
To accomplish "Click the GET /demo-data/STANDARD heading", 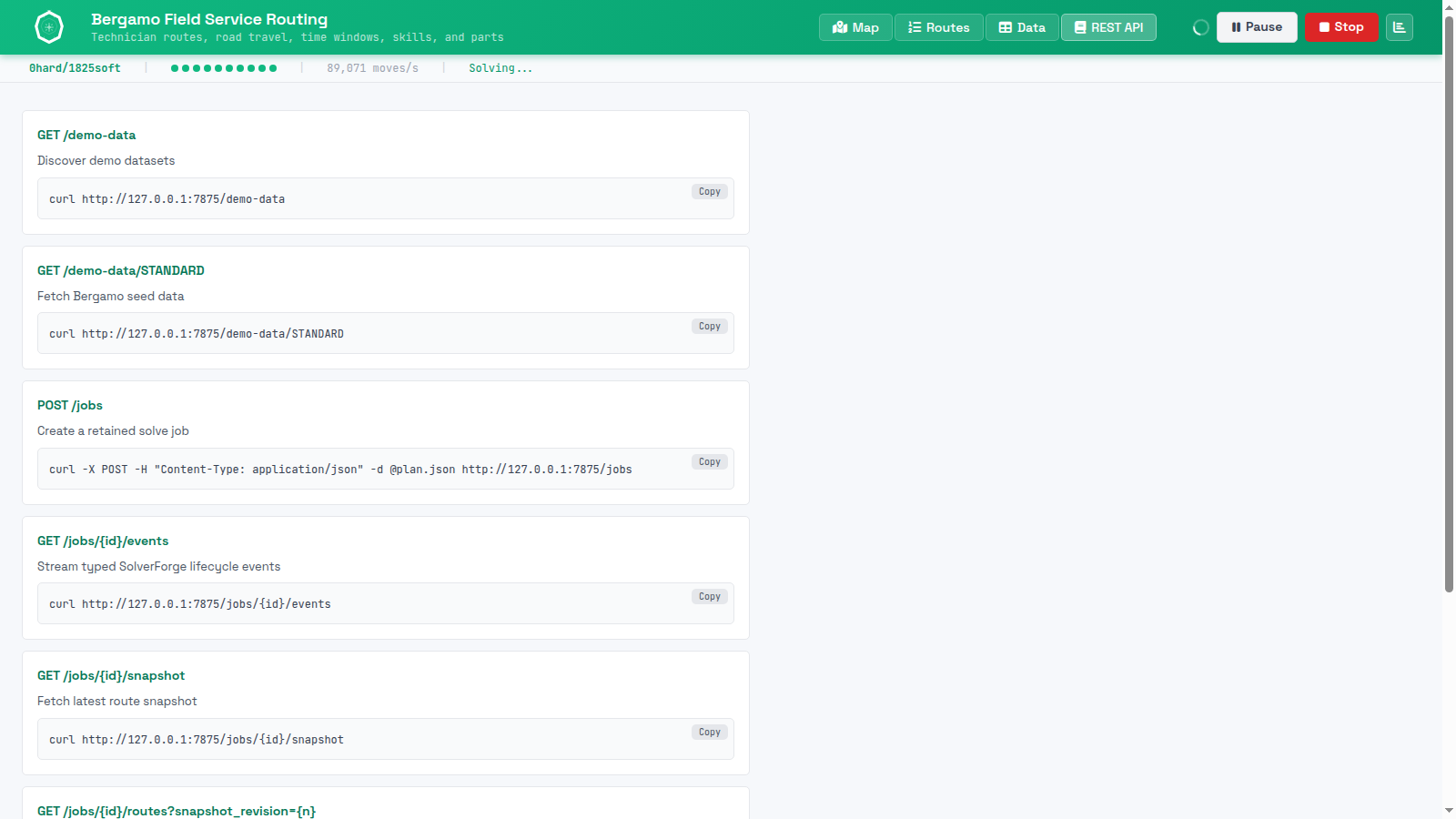I will [121, 270].
